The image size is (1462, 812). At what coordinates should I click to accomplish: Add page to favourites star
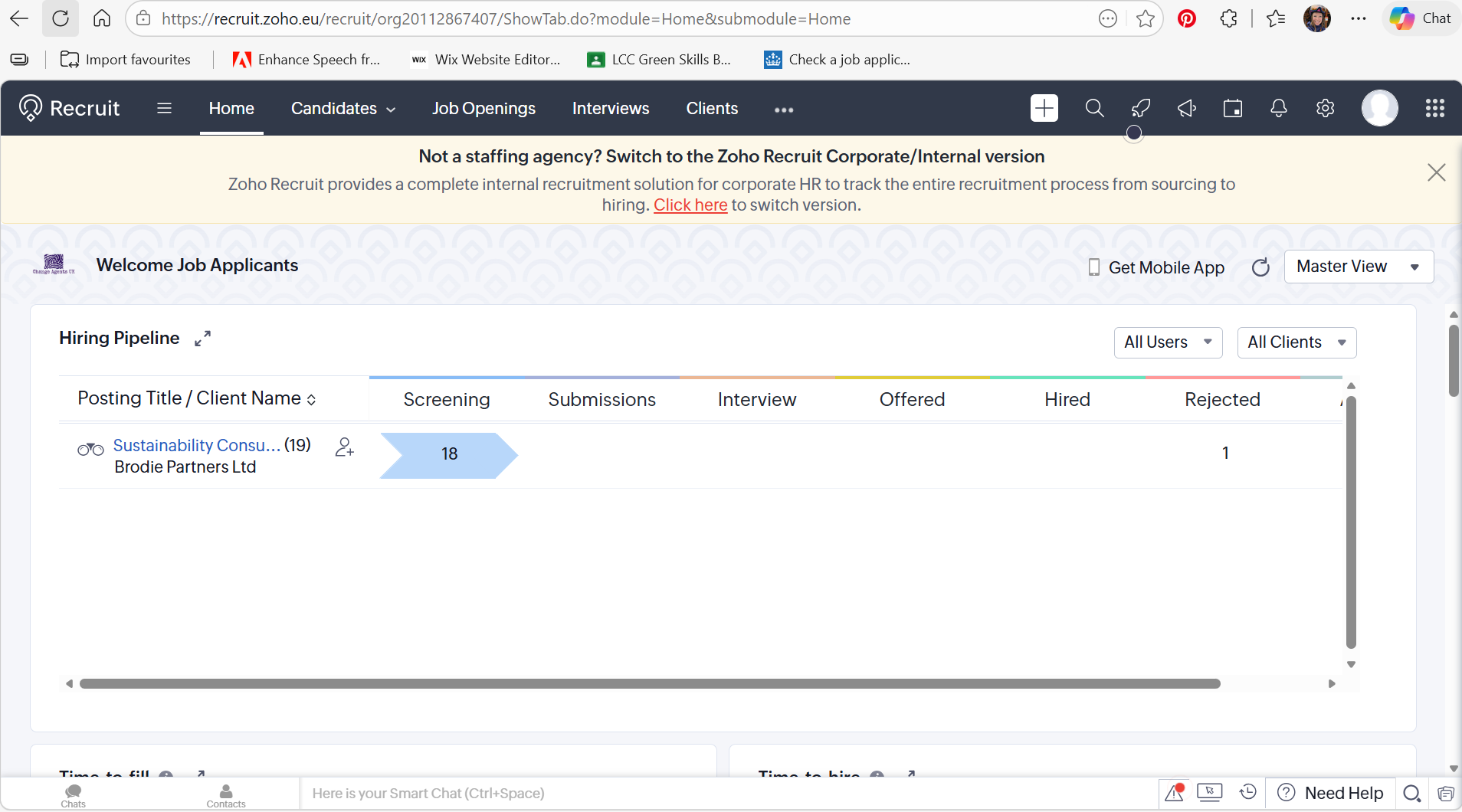(1146, 18)
